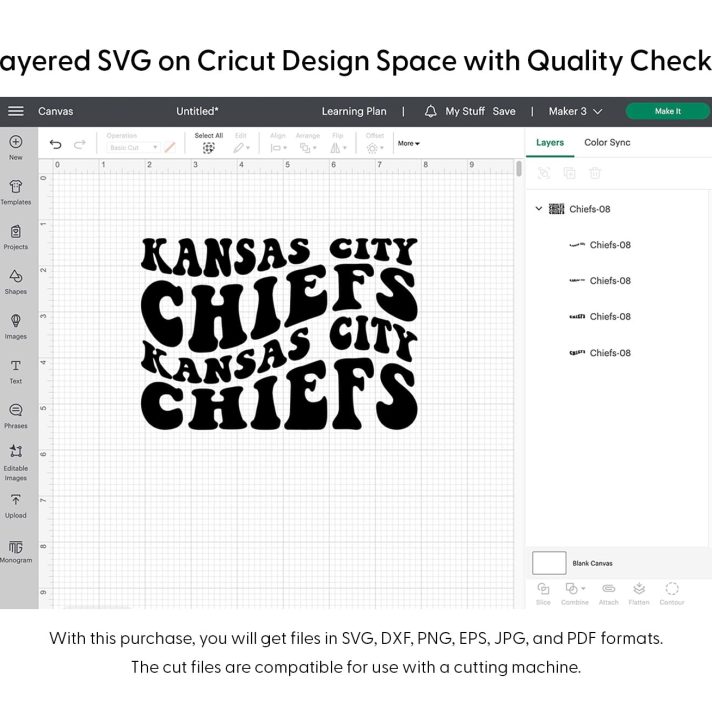Open the Align dropdown

[278, 148]
